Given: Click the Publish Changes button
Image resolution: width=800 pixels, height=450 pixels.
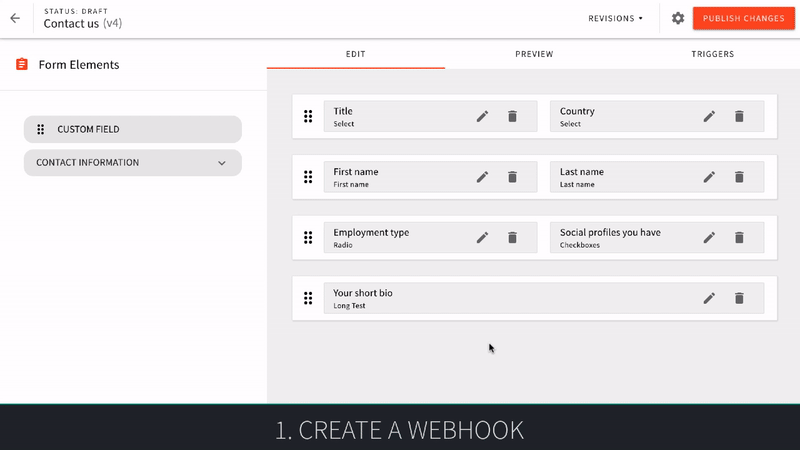Looking at the screenshot, I should (x=743, y=18).
